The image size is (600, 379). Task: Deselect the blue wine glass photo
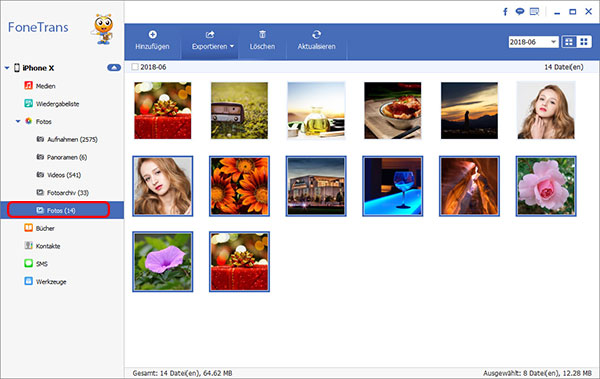click(393, 186)
